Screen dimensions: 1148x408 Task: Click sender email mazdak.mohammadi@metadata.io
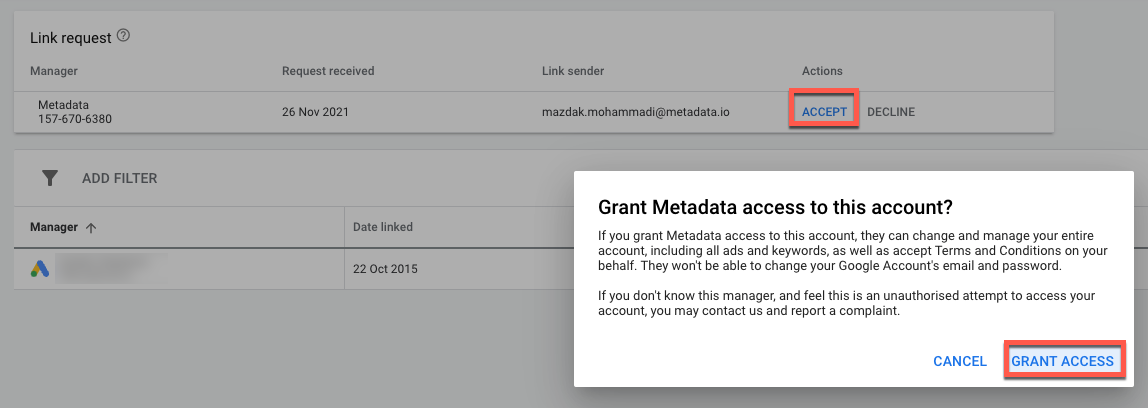pyautogui.click(x=635, y=112)
